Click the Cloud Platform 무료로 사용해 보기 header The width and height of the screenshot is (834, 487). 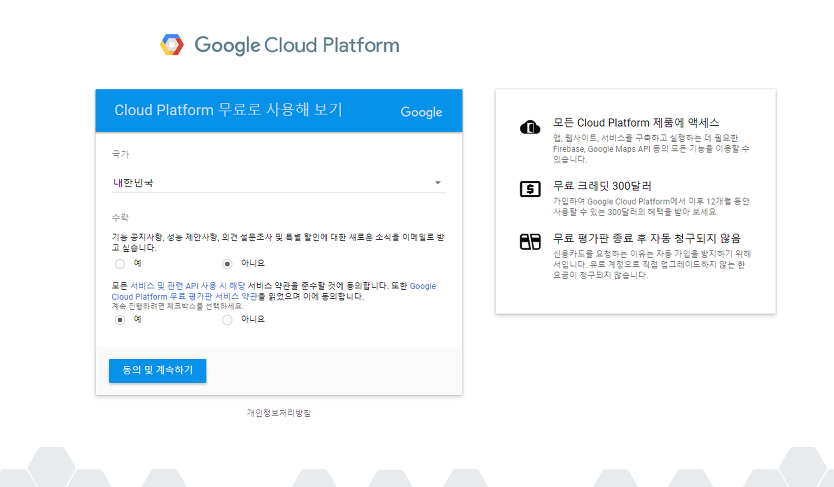click(228, 110)
